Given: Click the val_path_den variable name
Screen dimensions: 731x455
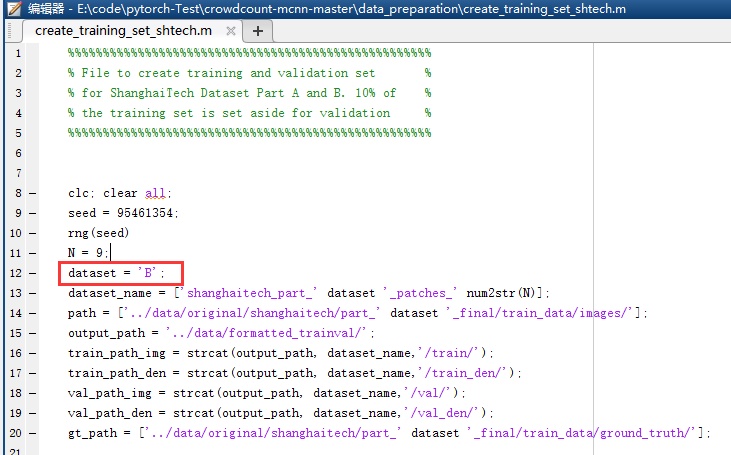Looking at the screenshot, I should 110,414.
